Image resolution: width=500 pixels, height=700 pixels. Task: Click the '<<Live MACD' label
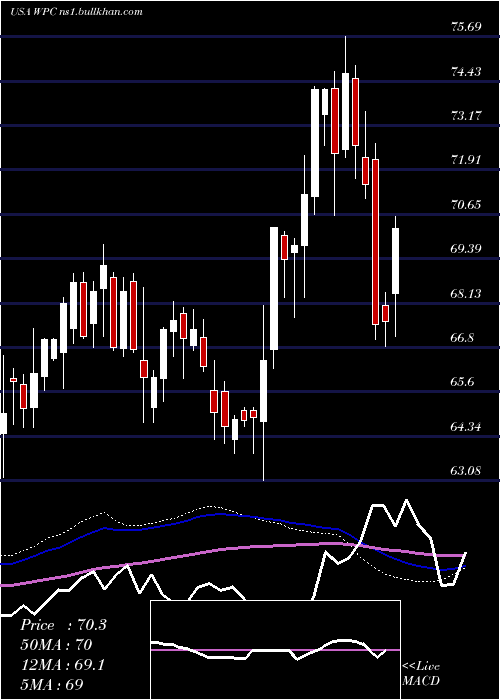click(x=421, y=673)
